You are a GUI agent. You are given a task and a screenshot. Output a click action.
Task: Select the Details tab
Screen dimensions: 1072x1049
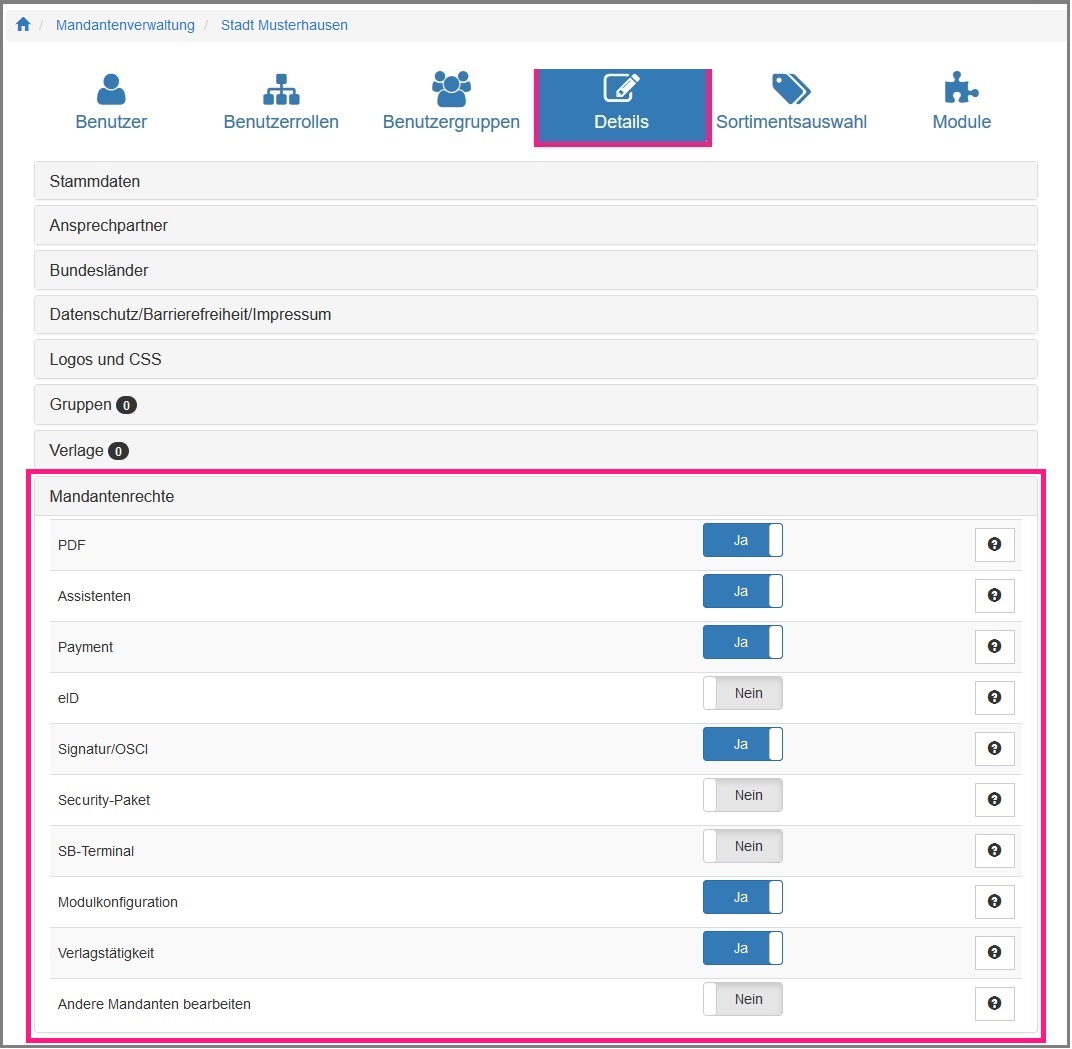[622, 107]
